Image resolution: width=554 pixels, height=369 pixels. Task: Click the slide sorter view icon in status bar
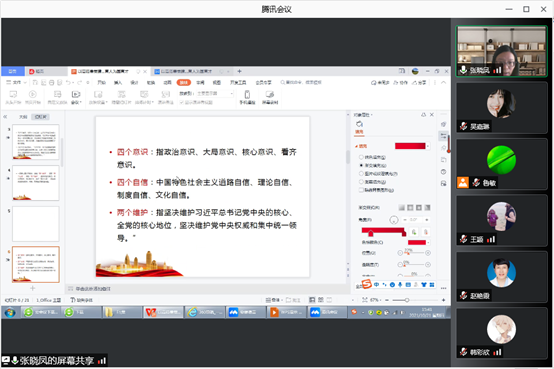pos(320,300)
